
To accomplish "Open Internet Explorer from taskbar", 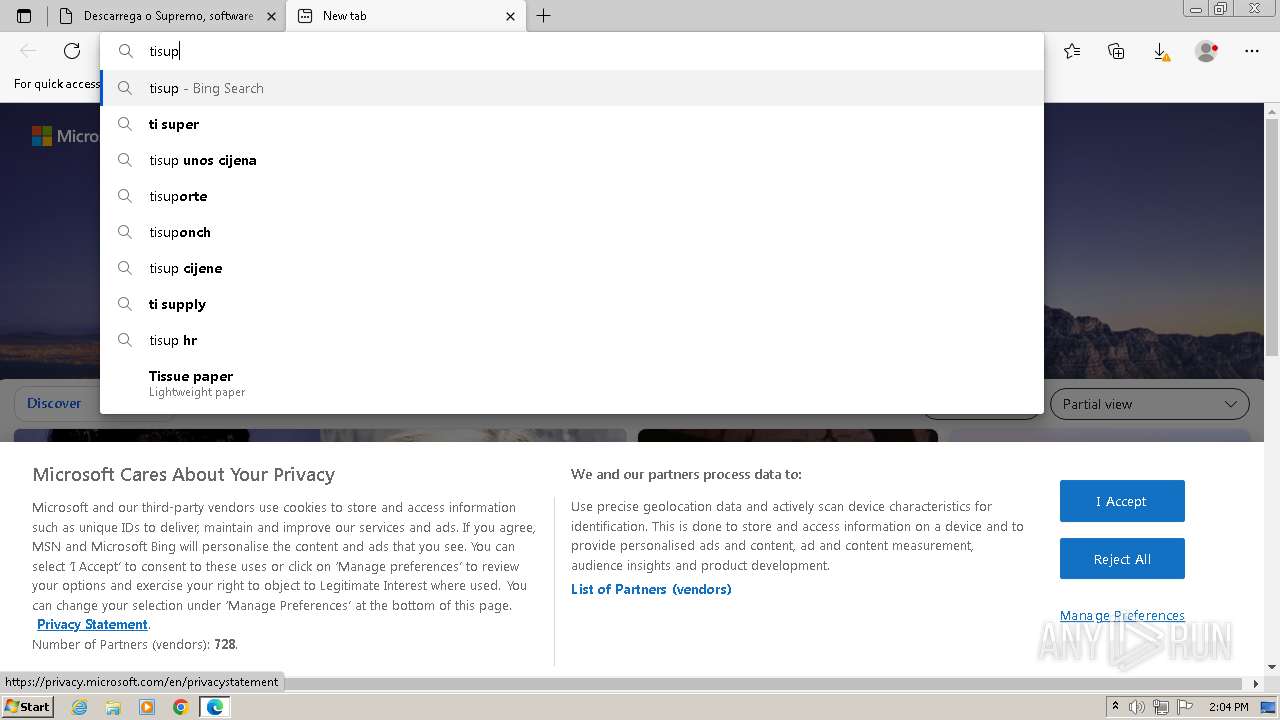I will 80,707.
